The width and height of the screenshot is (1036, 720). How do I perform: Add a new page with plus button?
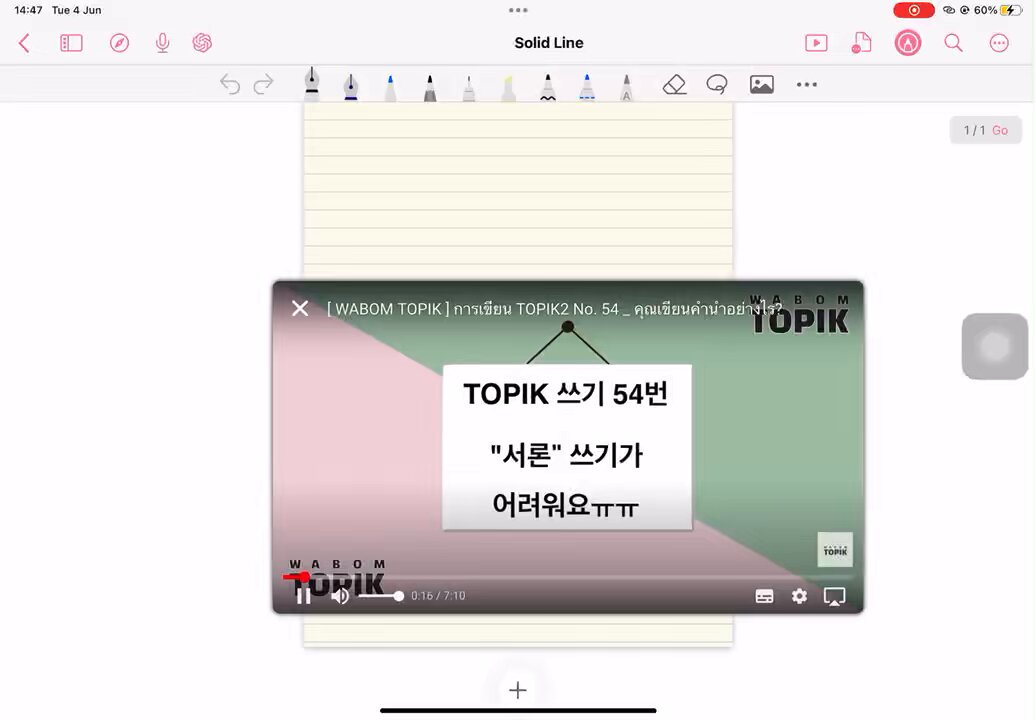(518, 690)
